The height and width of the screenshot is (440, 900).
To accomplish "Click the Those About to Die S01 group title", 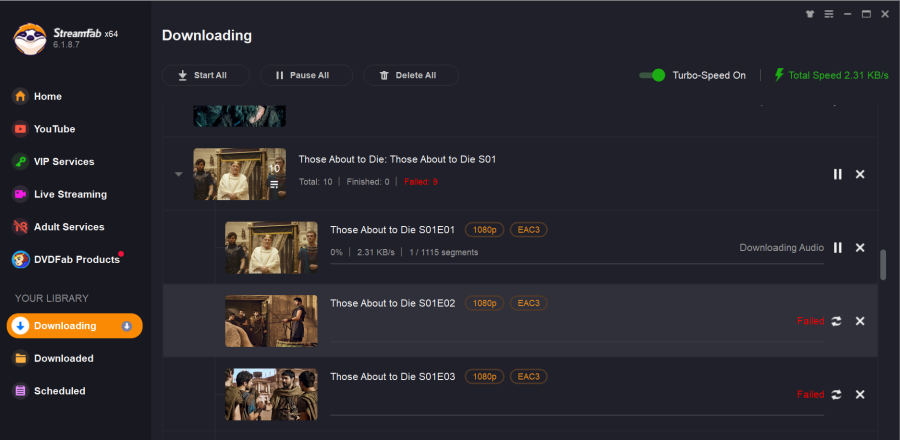I will coord(397,159).
